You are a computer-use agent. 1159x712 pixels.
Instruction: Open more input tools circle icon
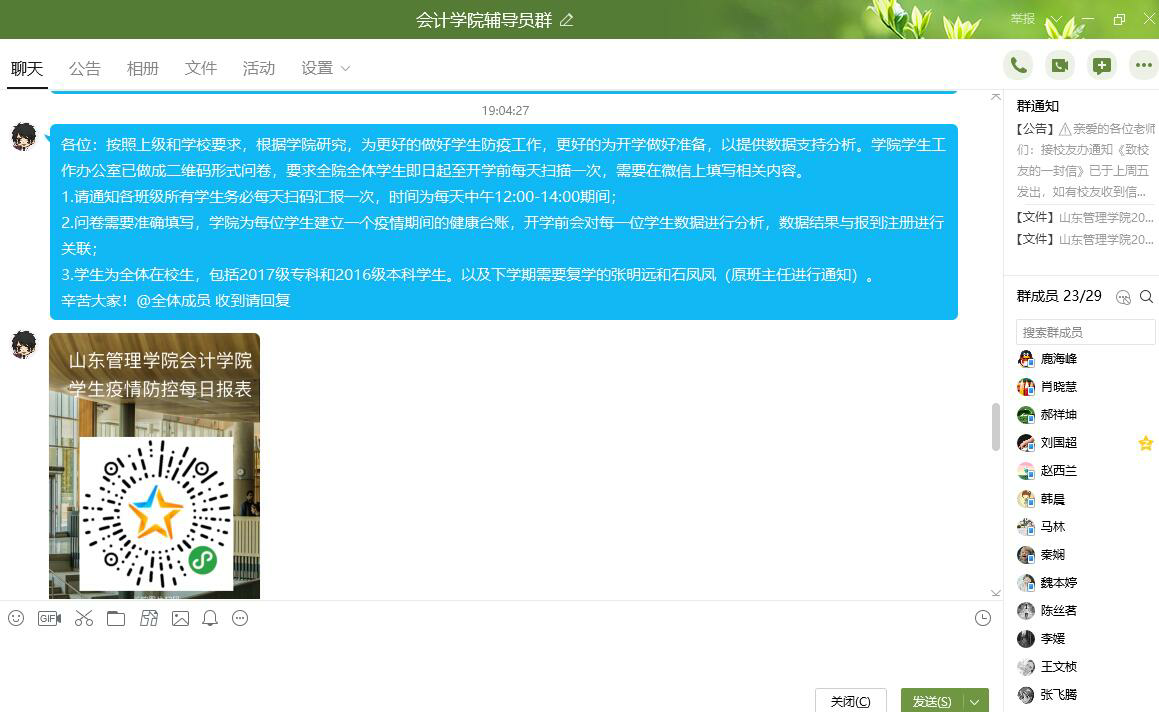point(240,618)
